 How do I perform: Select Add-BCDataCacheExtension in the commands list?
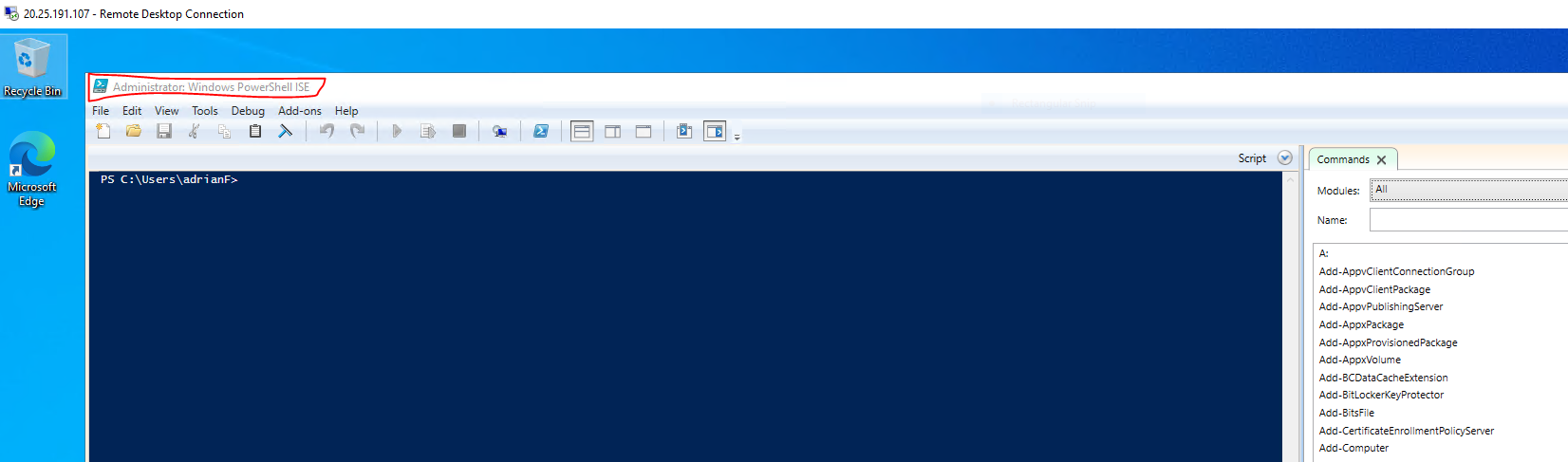pyautogui.click(x=1383, y=378)
